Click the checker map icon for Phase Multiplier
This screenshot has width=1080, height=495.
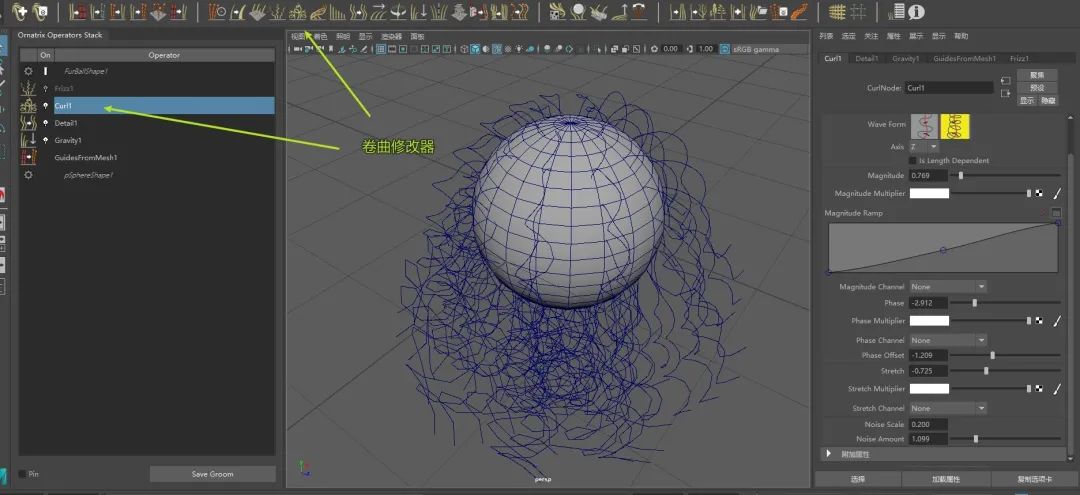click(1039, 321)
